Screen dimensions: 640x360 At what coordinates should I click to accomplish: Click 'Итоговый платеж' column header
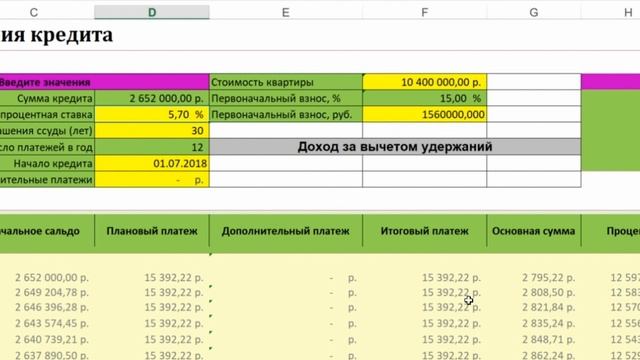click(x=424, y=231)
